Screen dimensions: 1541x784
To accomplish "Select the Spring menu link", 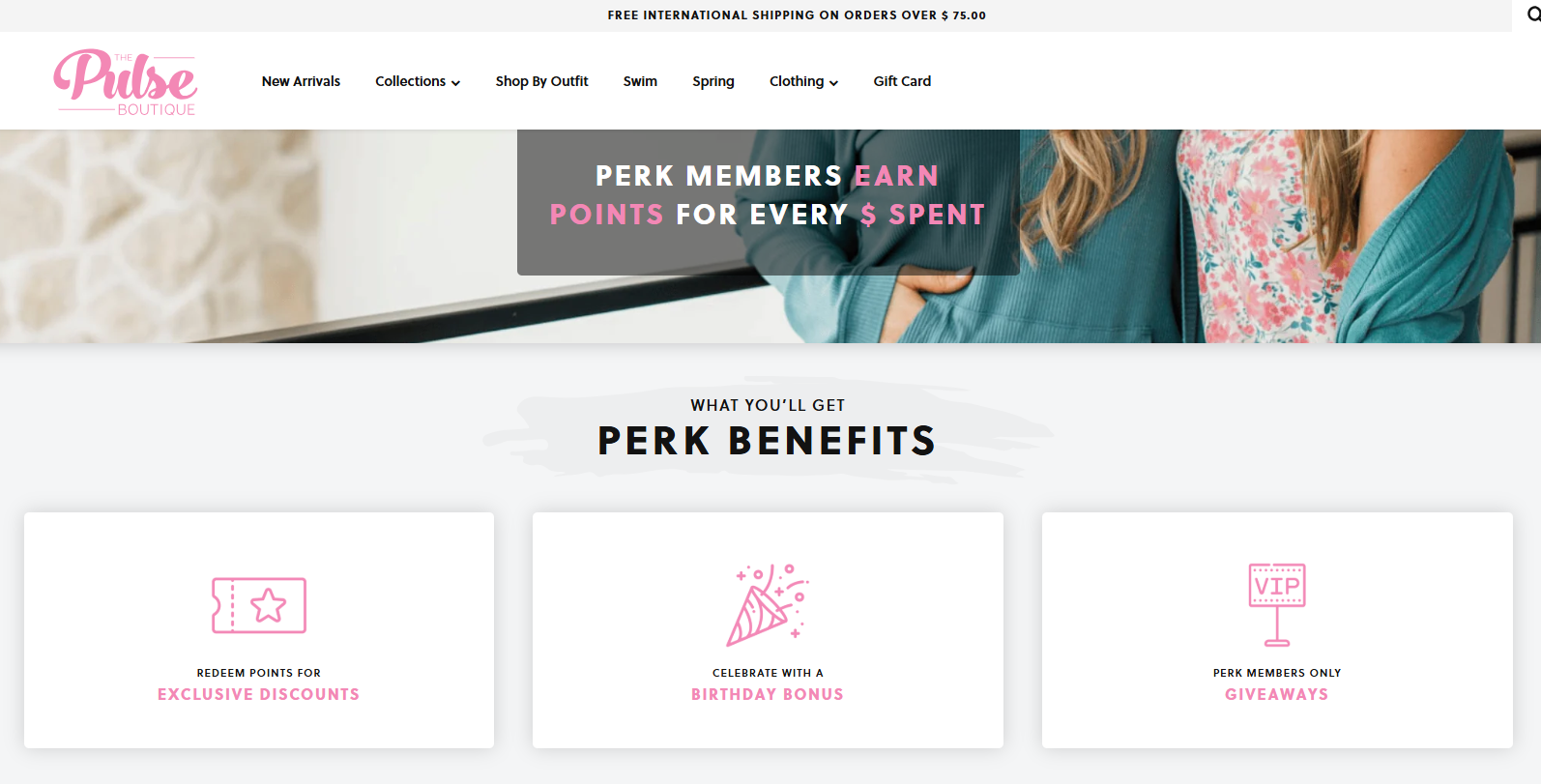I will click(713, 81).
